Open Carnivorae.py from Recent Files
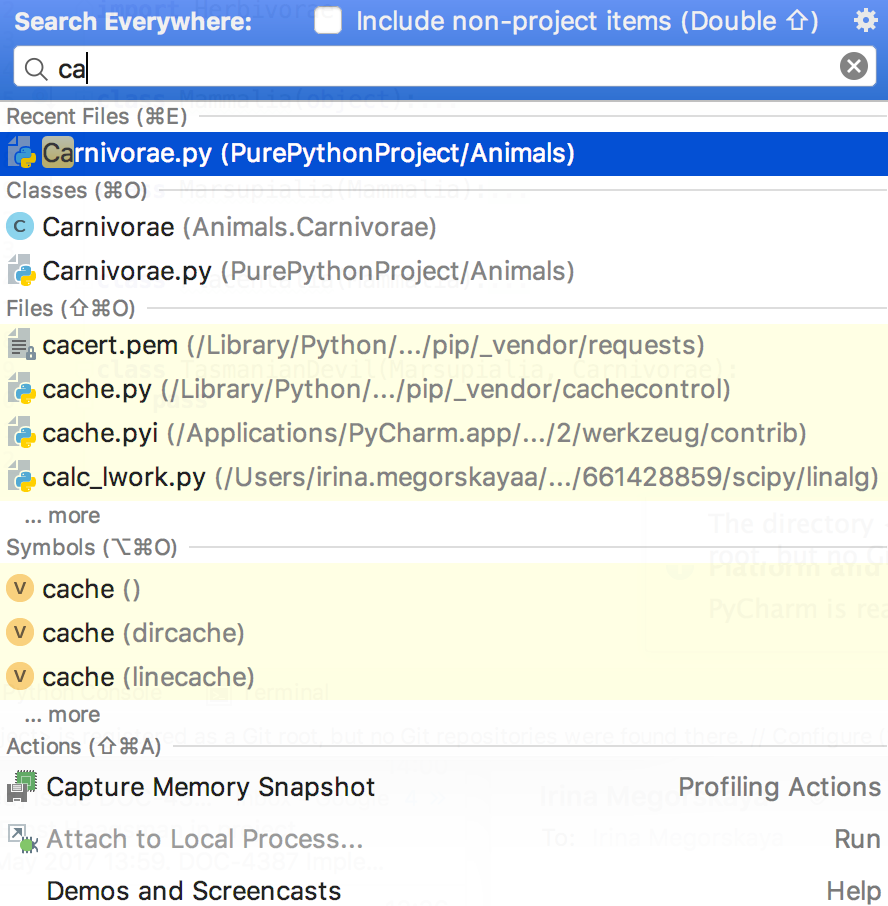Image resolution: width=888 pixels, height=906 pixels. [308, 154]
